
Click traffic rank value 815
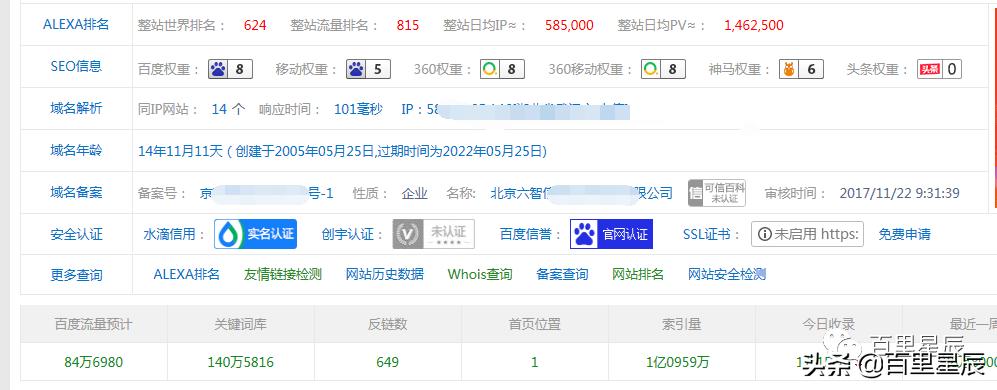[x=408, y=25]
